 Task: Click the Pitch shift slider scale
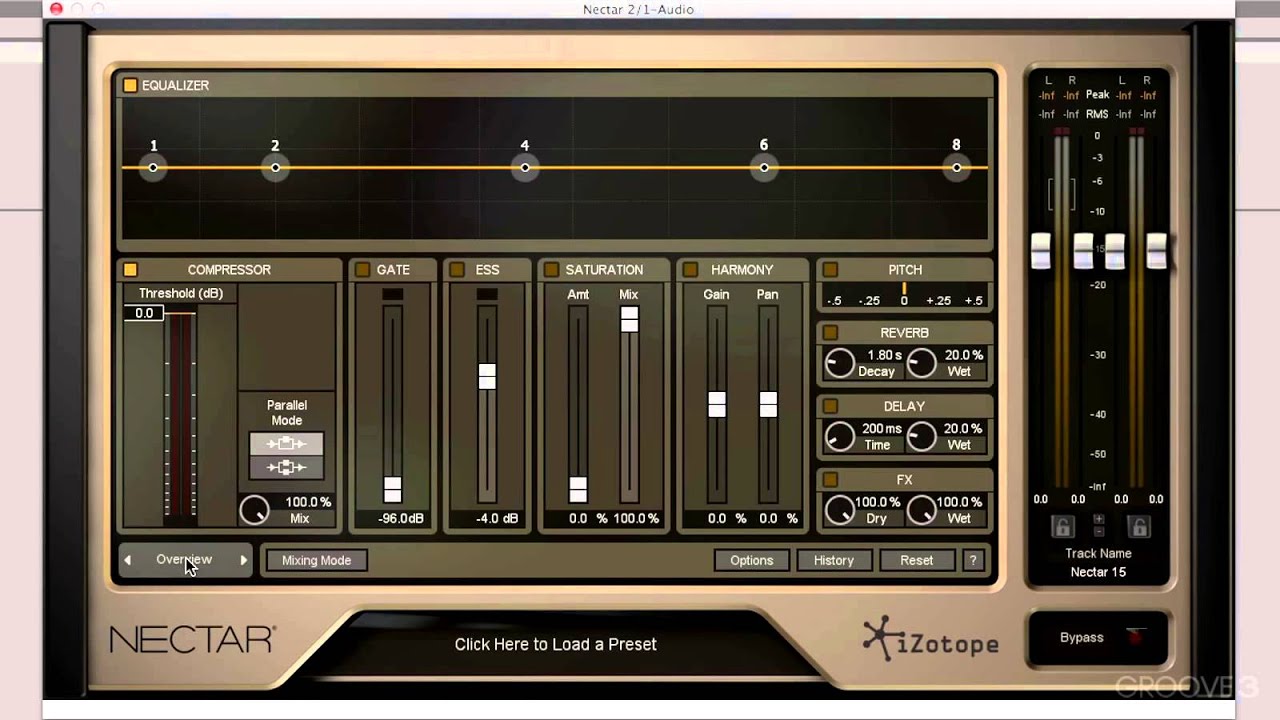click(x=905, y=296)
